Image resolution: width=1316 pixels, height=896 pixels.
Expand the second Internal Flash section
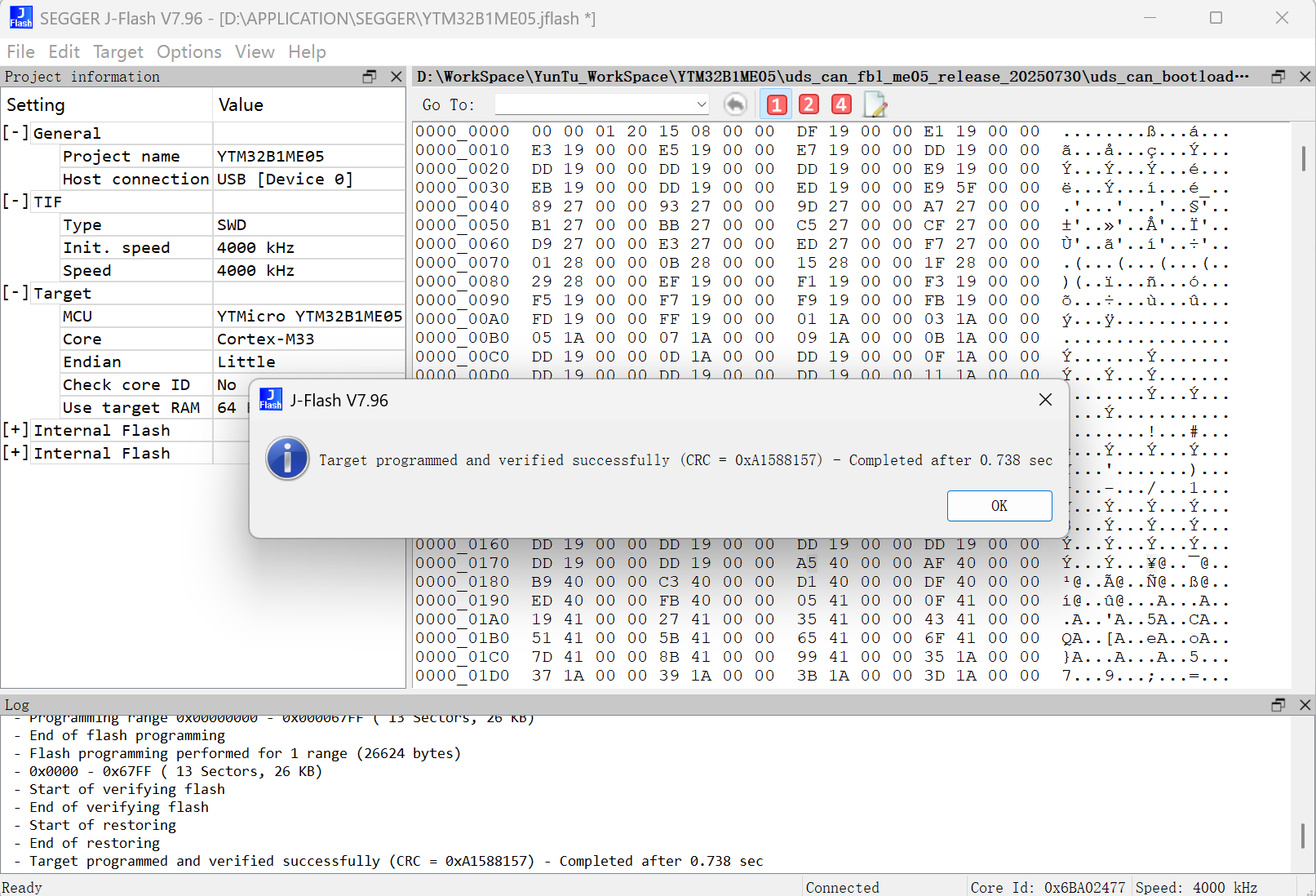click(x=16, y=453)
